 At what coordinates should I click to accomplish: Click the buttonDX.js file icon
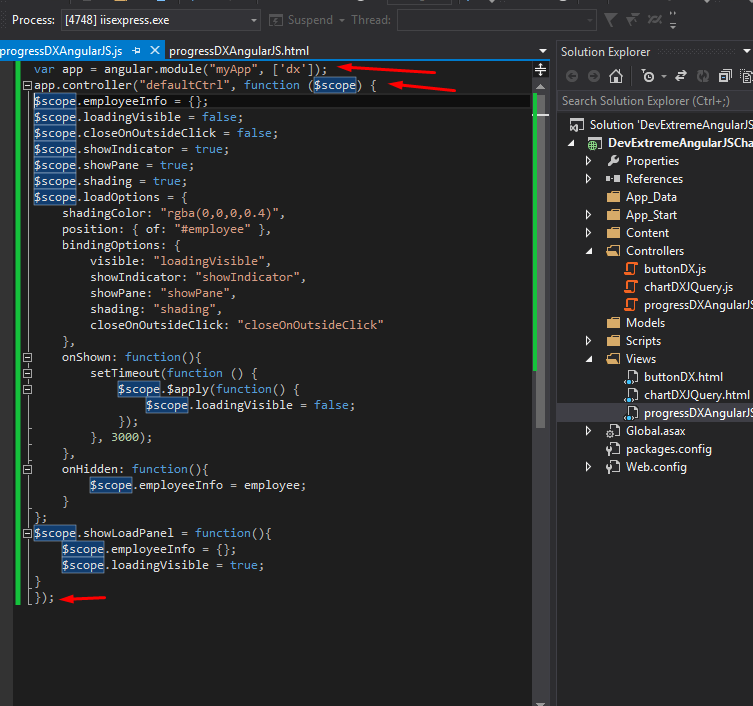click(x=631, y=269)
